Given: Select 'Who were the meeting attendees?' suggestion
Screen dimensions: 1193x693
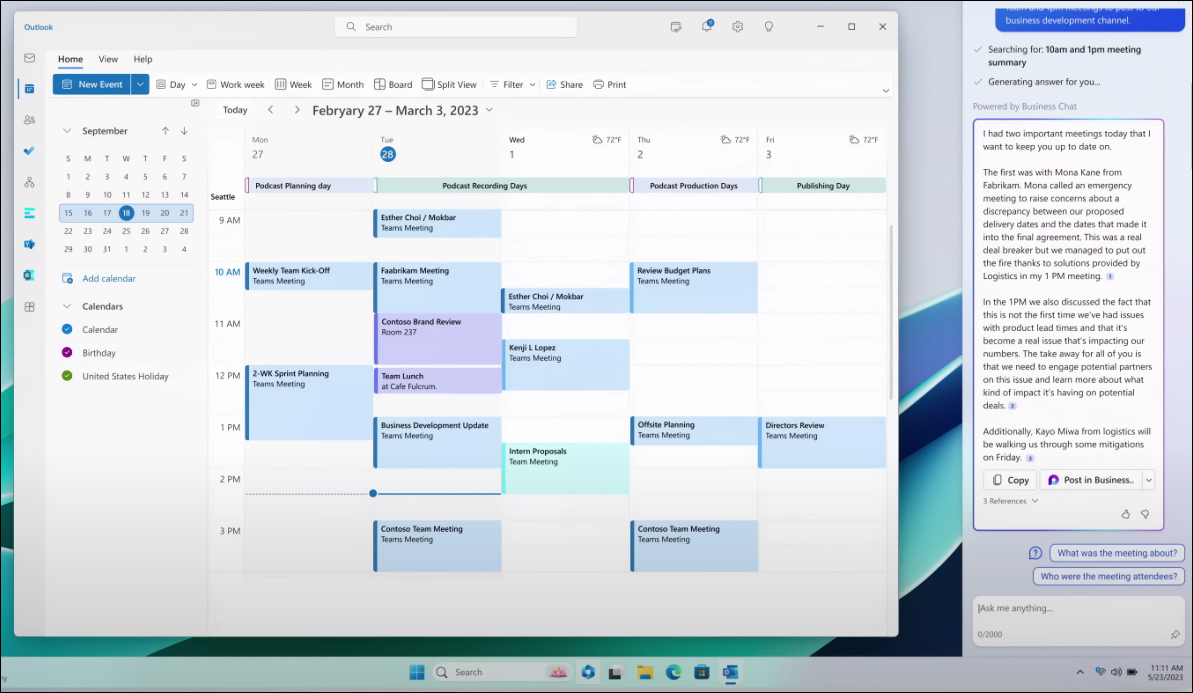Looking at the screenshot, I should pos(1109,576).
